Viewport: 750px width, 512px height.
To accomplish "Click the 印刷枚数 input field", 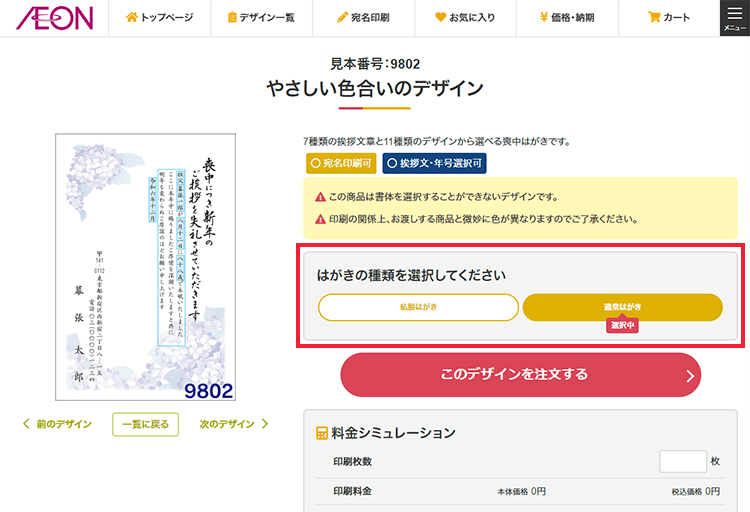I will tap(683, 461).
